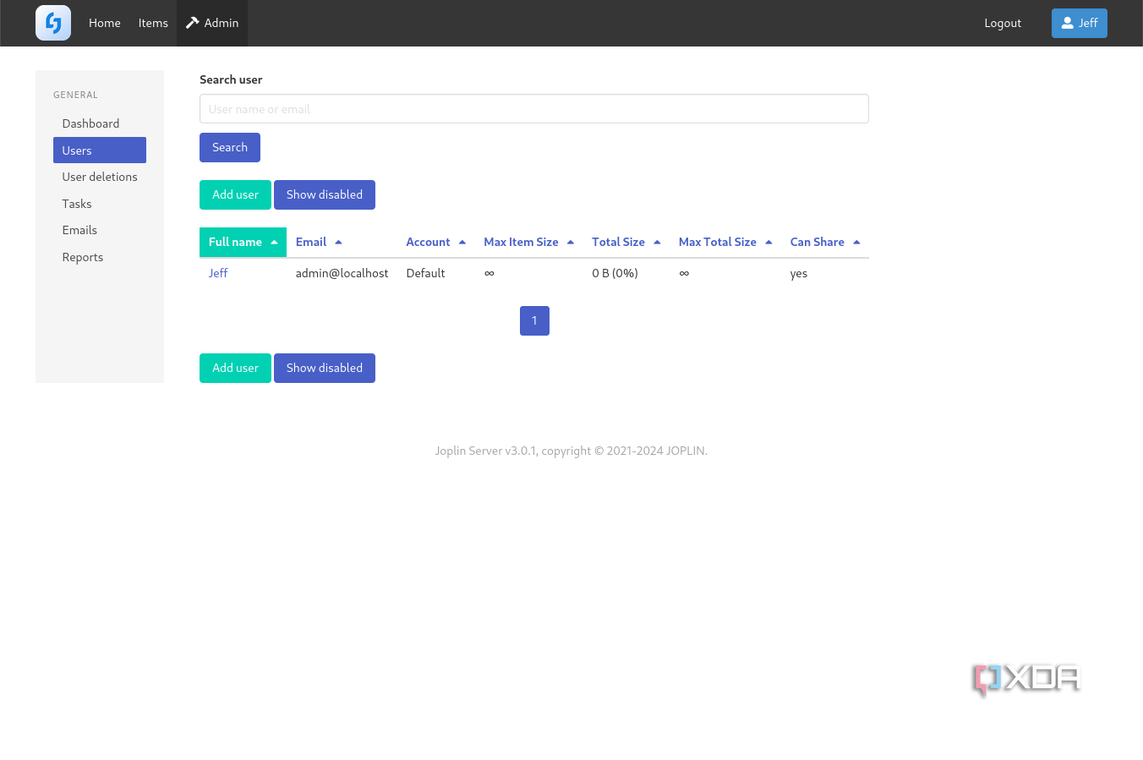Sort table by Email column header
Viewport: 1143px width, 760px height.
(311, 242)
